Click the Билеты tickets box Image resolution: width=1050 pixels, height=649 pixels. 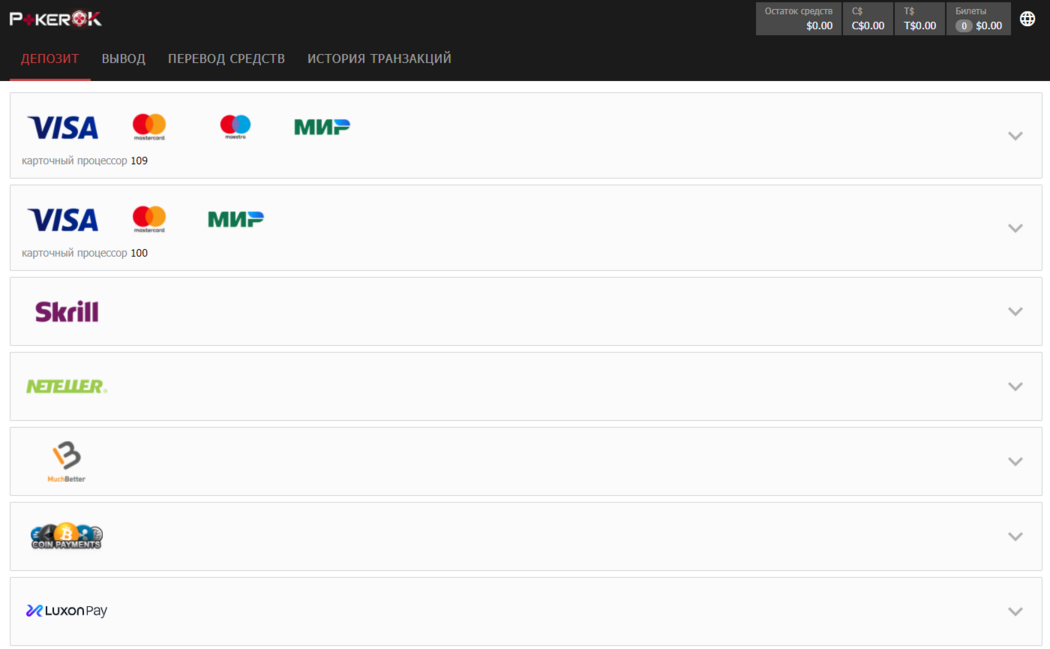coord(978,19)
